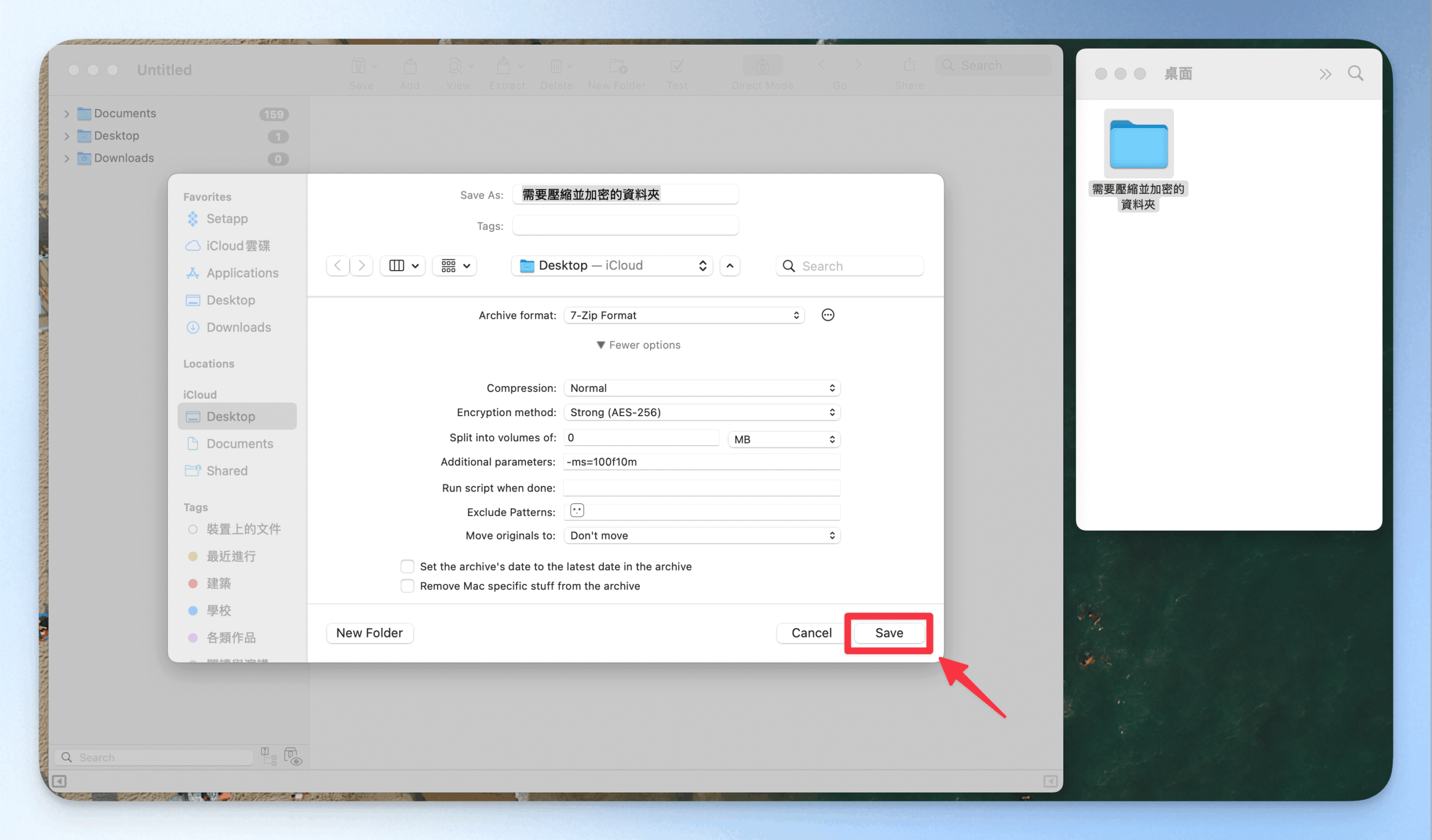Change the Encryption method dropdown
Viewport: 1432px width, 840px height.
[x=701, y=412]
